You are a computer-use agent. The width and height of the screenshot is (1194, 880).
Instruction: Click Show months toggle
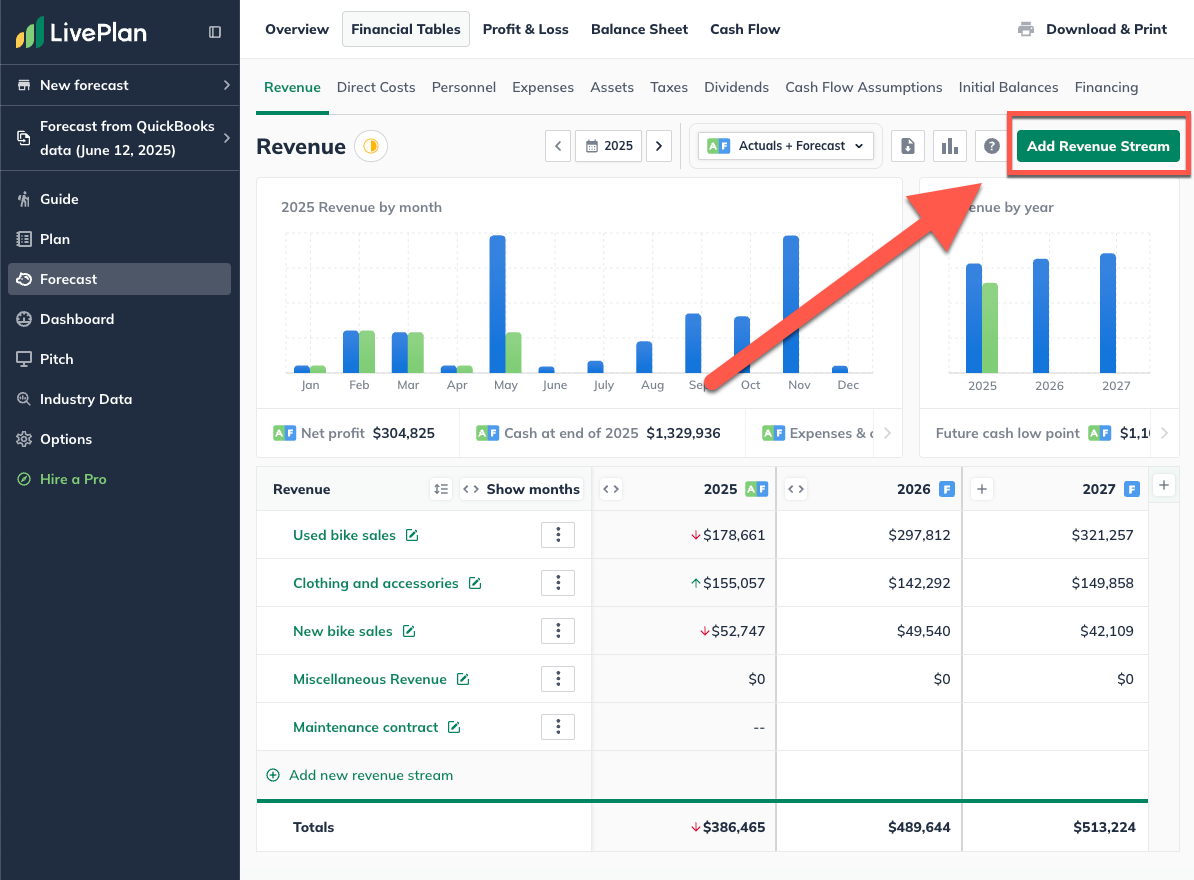[x=522, y=489]
